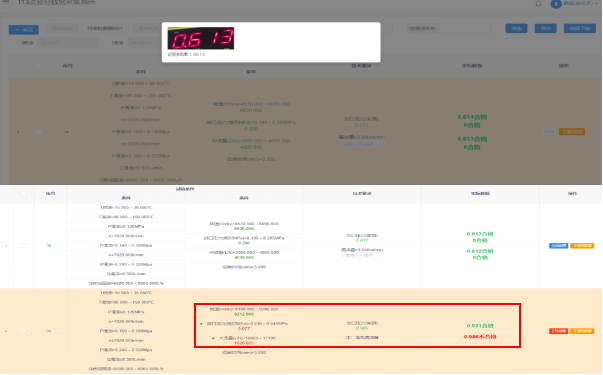Click the blue action tag in white row
The height and width of the screenshot is (375, 603).
(x=558, y=246)
